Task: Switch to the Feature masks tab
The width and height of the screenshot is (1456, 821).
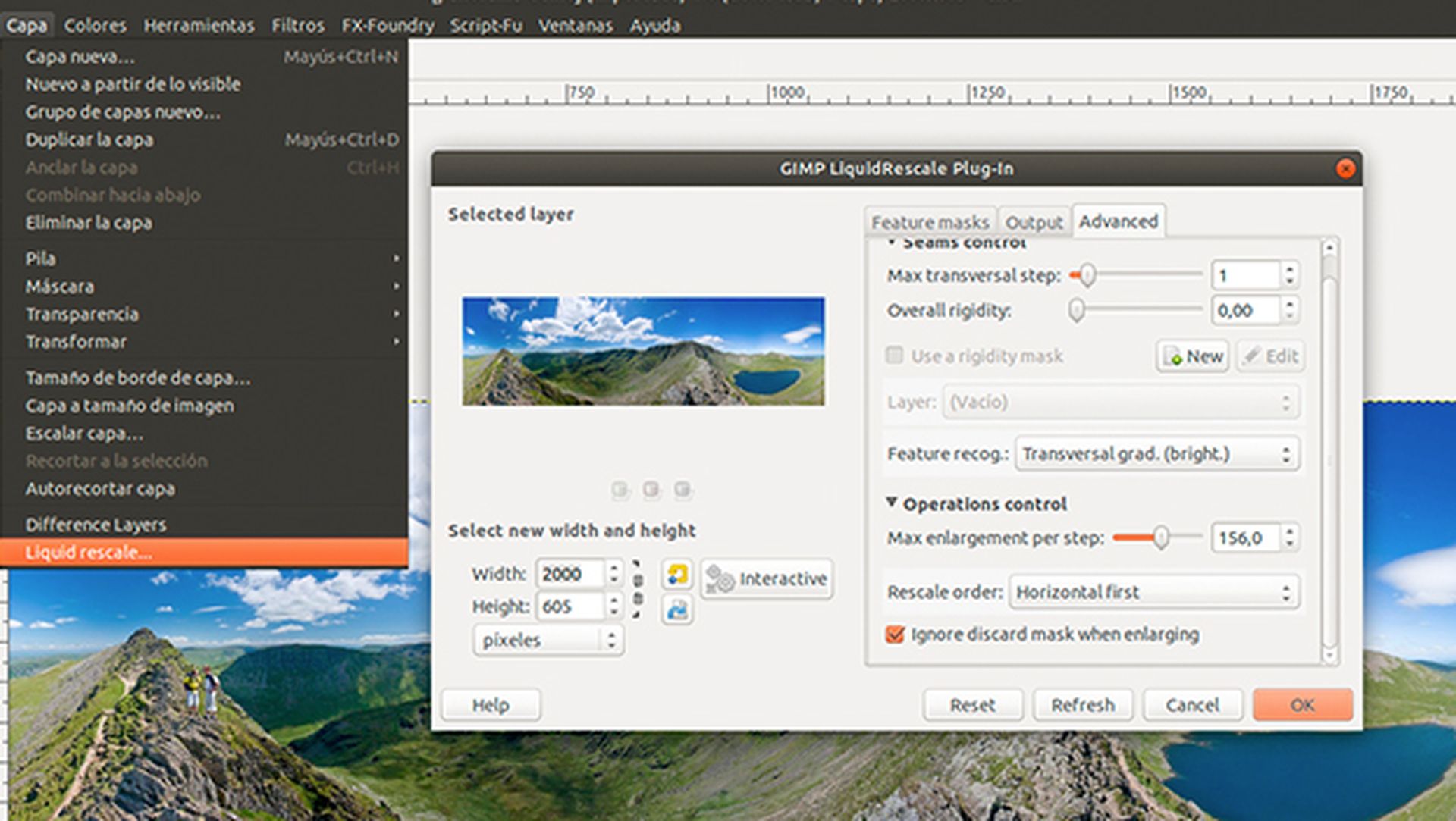Action: [930, 221]
